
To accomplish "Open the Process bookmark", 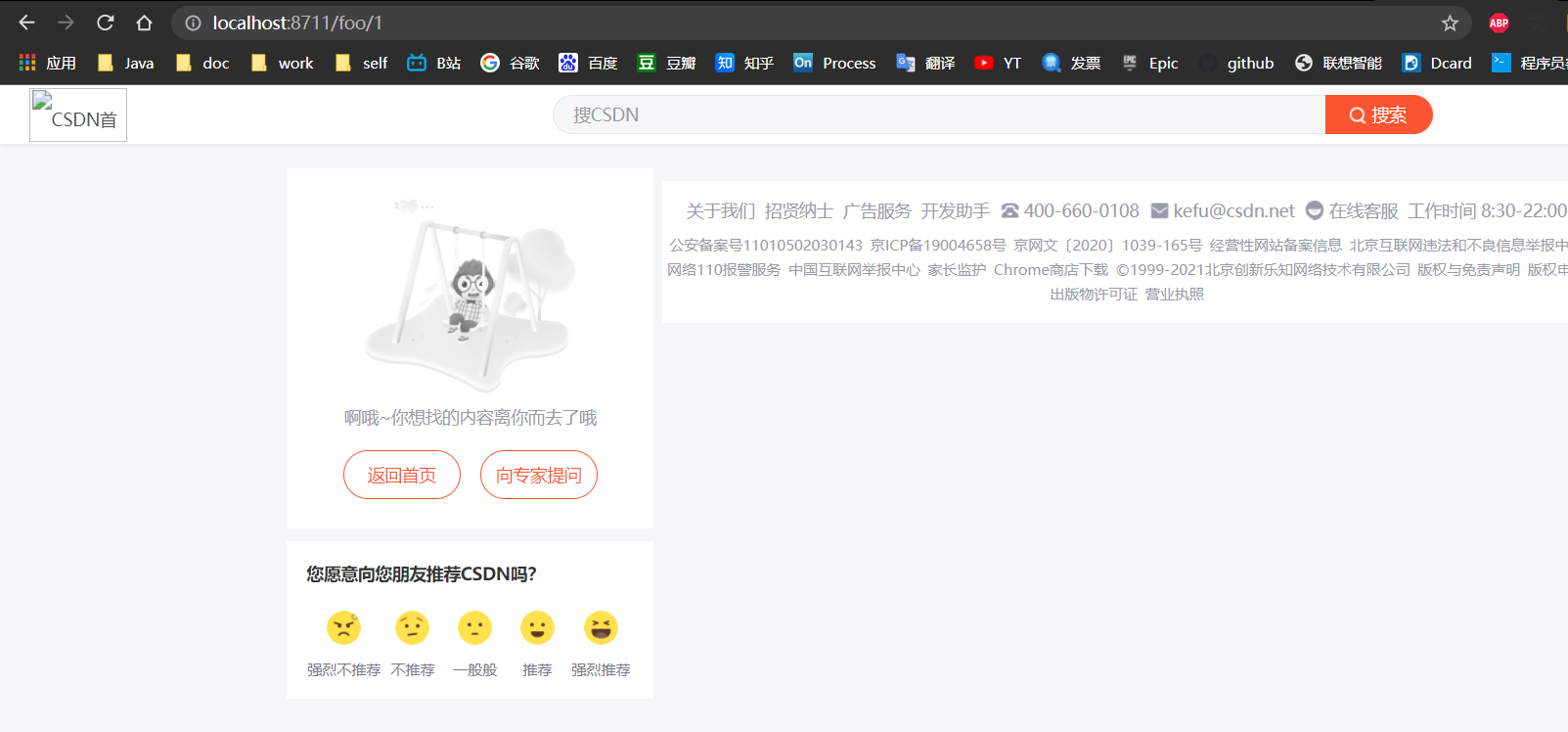I will tap(834, 63).
